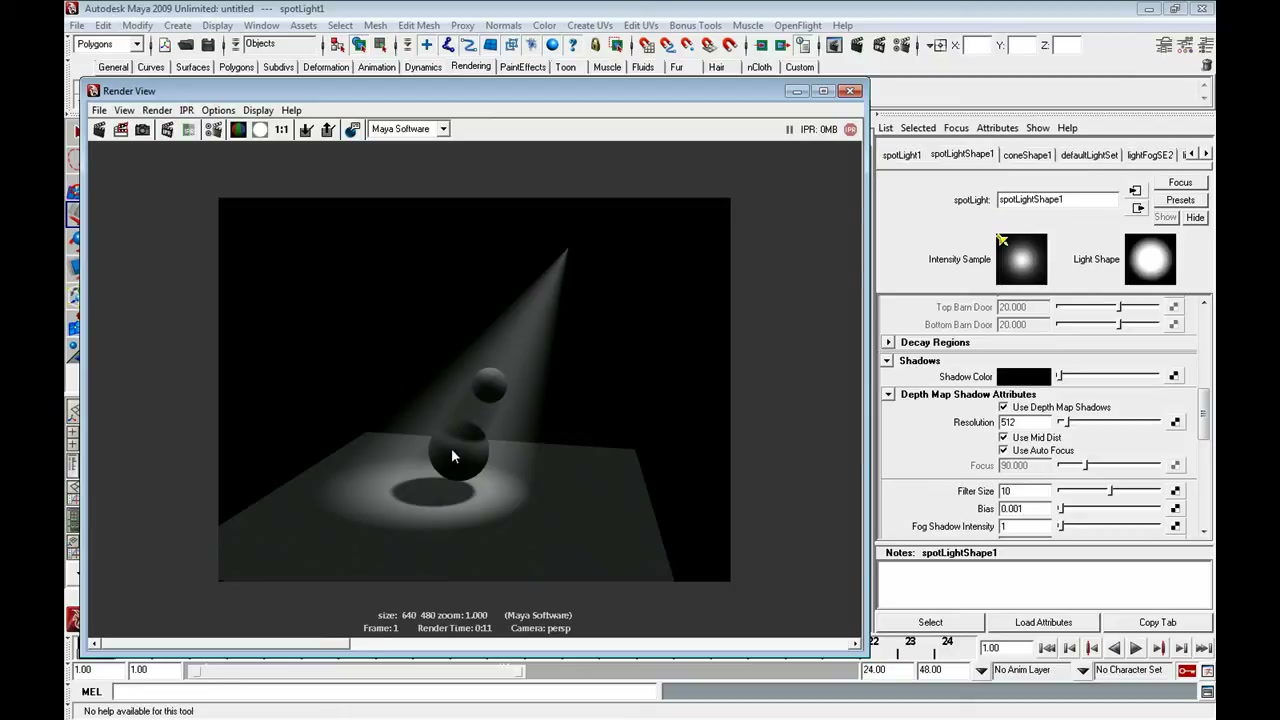Click the map button beside Filter Size
The height and width of the screenshot is (720, 1280).
[x=1174, y=491]
